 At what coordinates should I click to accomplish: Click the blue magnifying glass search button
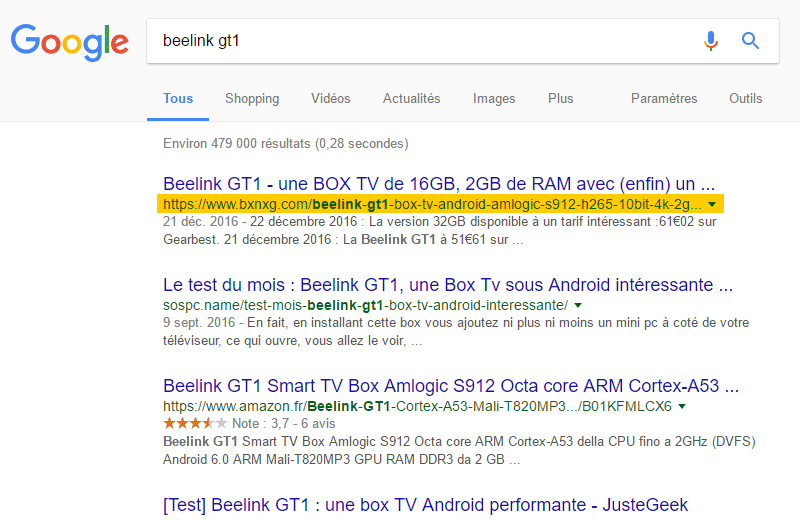point(750,40)
